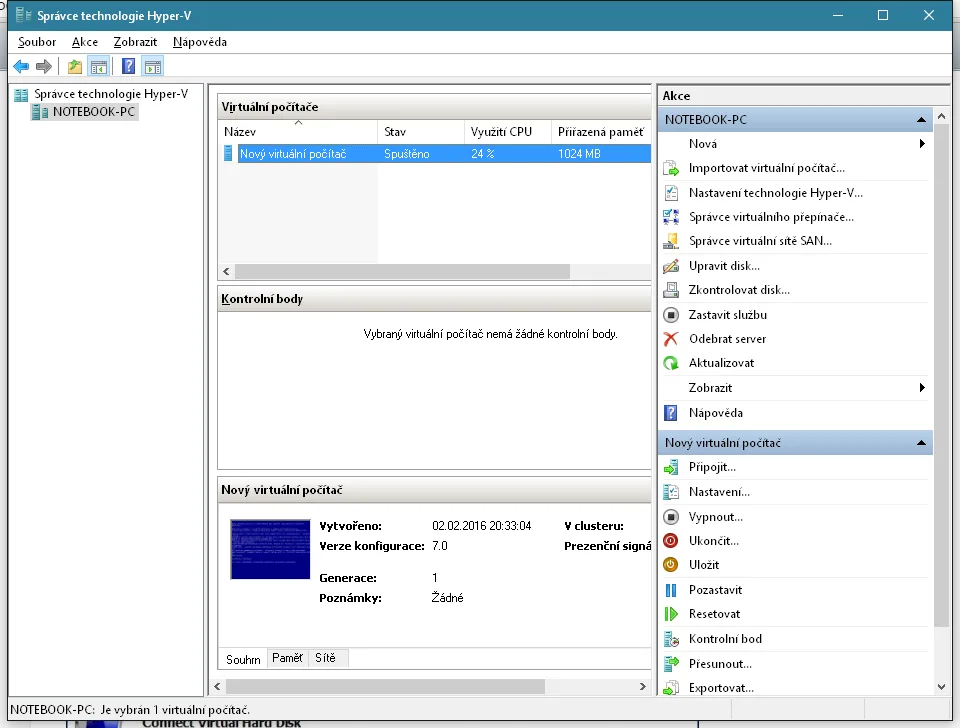The height and width of the screenshot is (728, 960).
Task: Click the Přesunout move icon
Action: coord(671,663)
